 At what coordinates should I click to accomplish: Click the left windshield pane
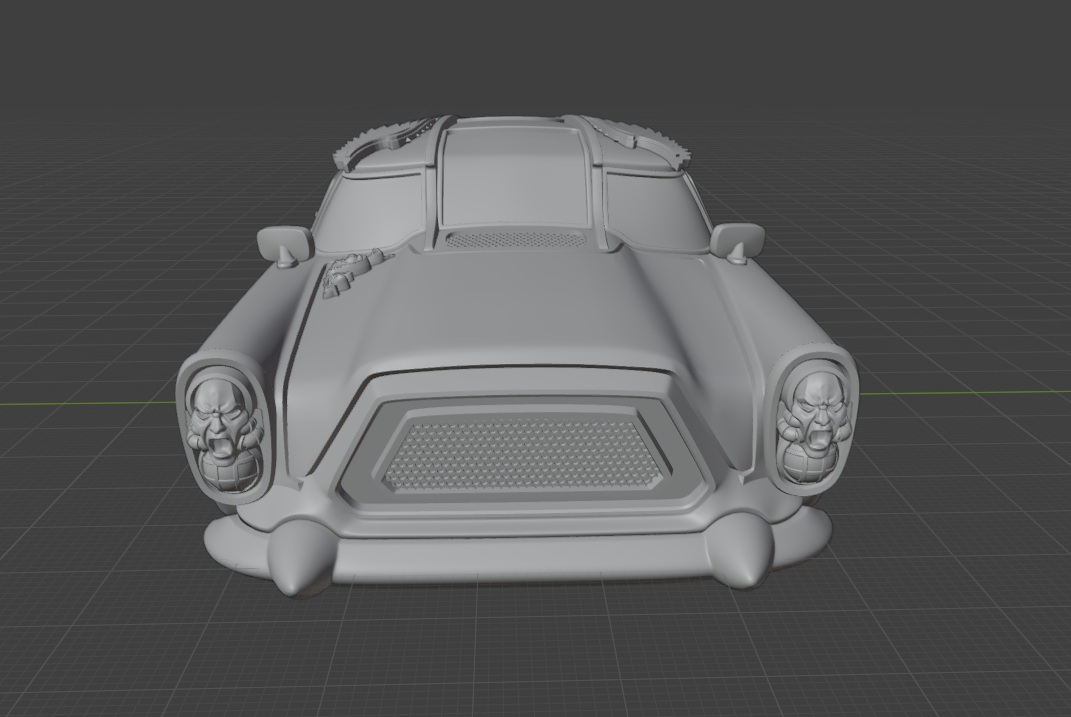pos(370,210)
